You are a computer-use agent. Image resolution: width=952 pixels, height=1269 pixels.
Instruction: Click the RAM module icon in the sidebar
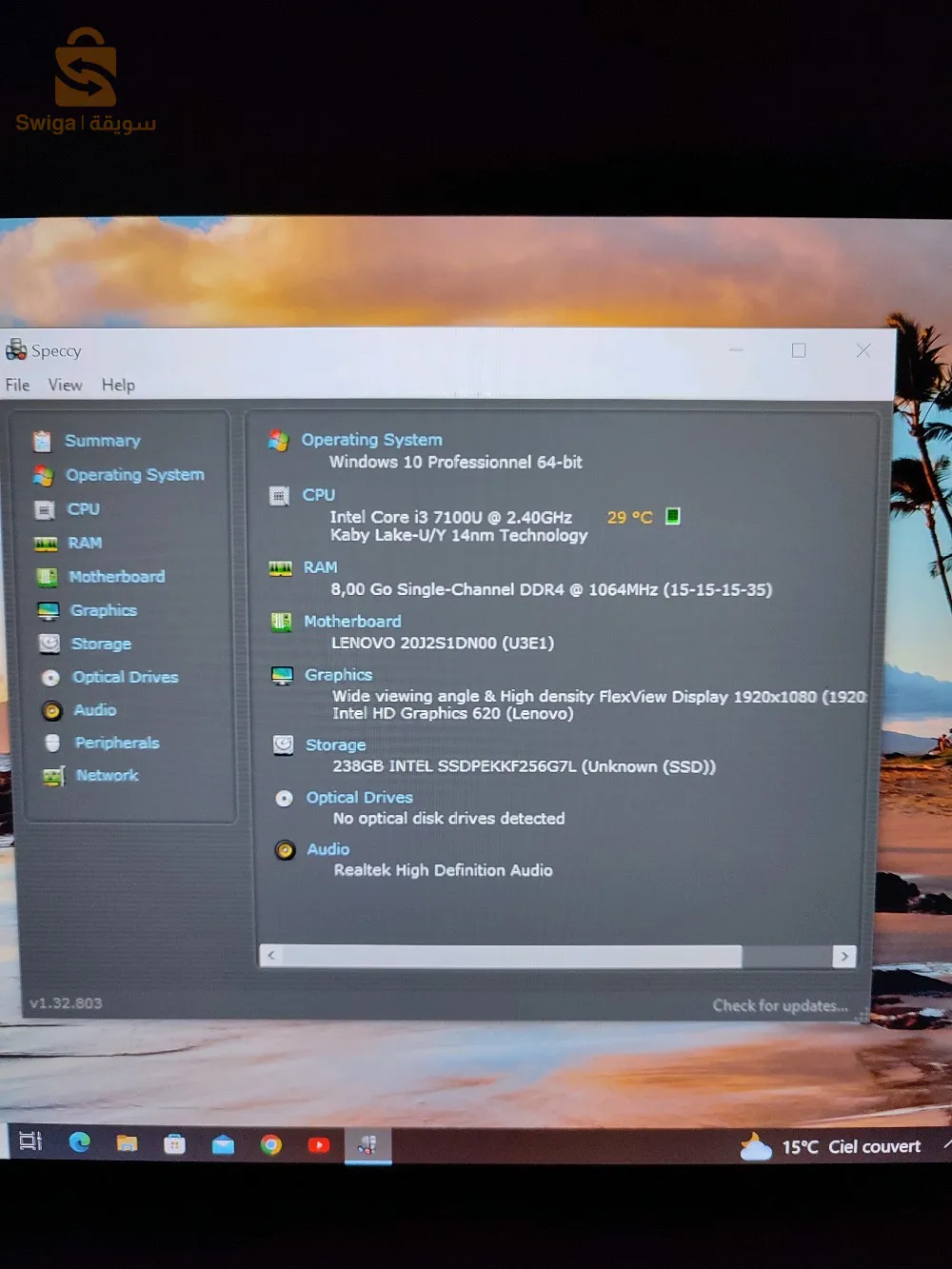[x=46, y=544]
